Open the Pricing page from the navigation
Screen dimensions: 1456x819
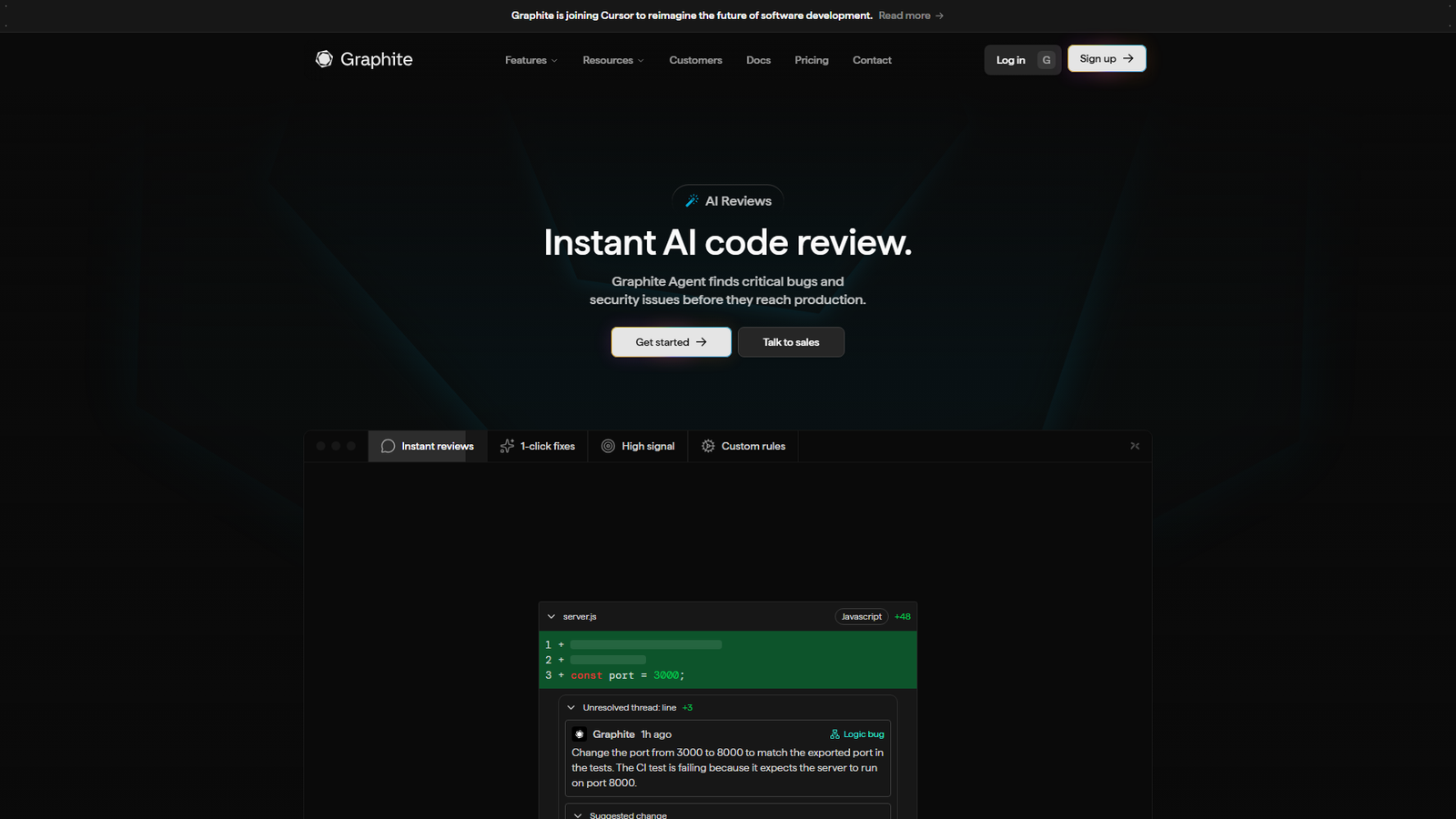[811, 60]
